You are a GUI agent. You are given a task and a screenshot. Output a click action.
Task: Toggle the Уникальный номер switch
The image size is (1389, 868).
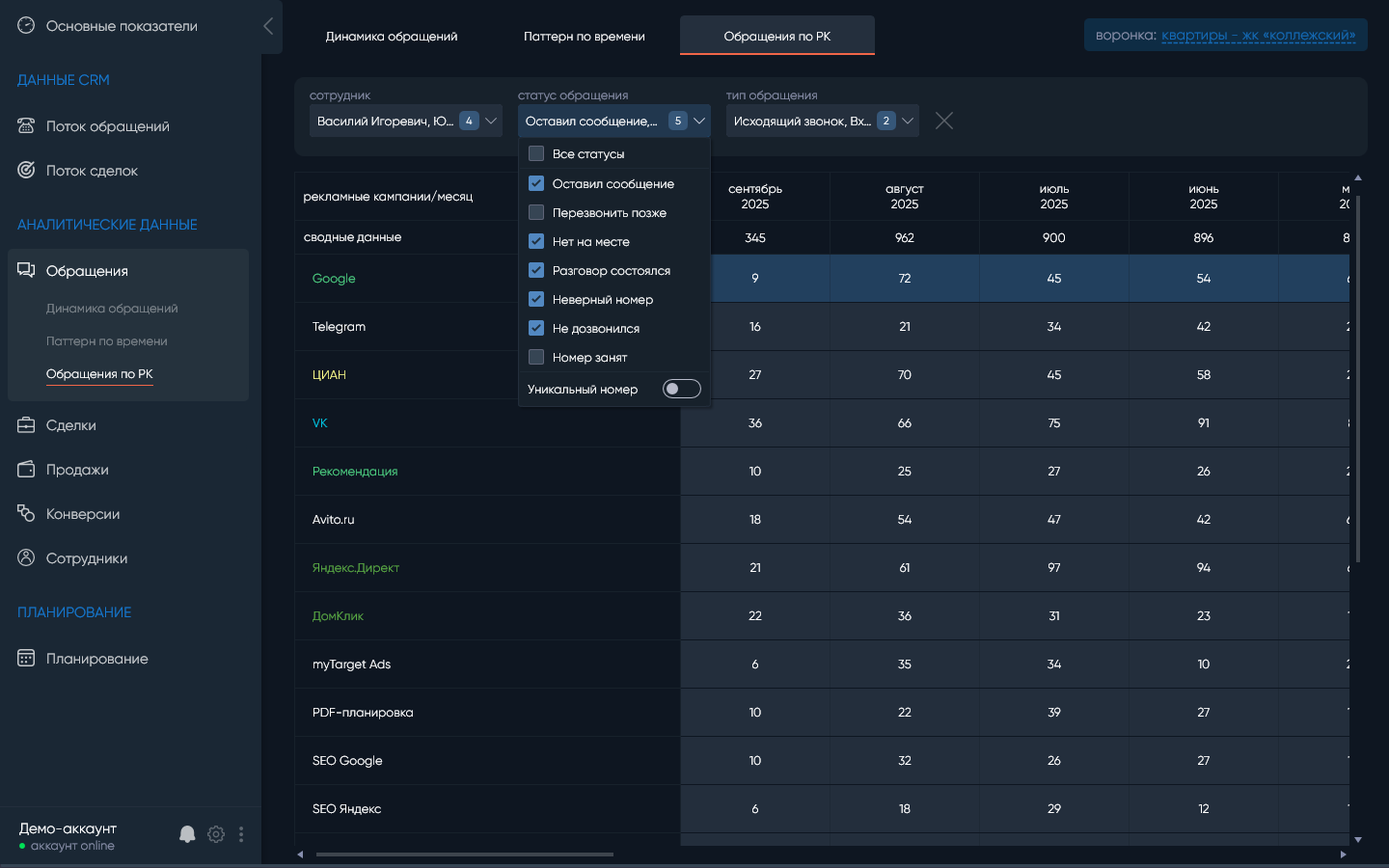pos(681,389)
